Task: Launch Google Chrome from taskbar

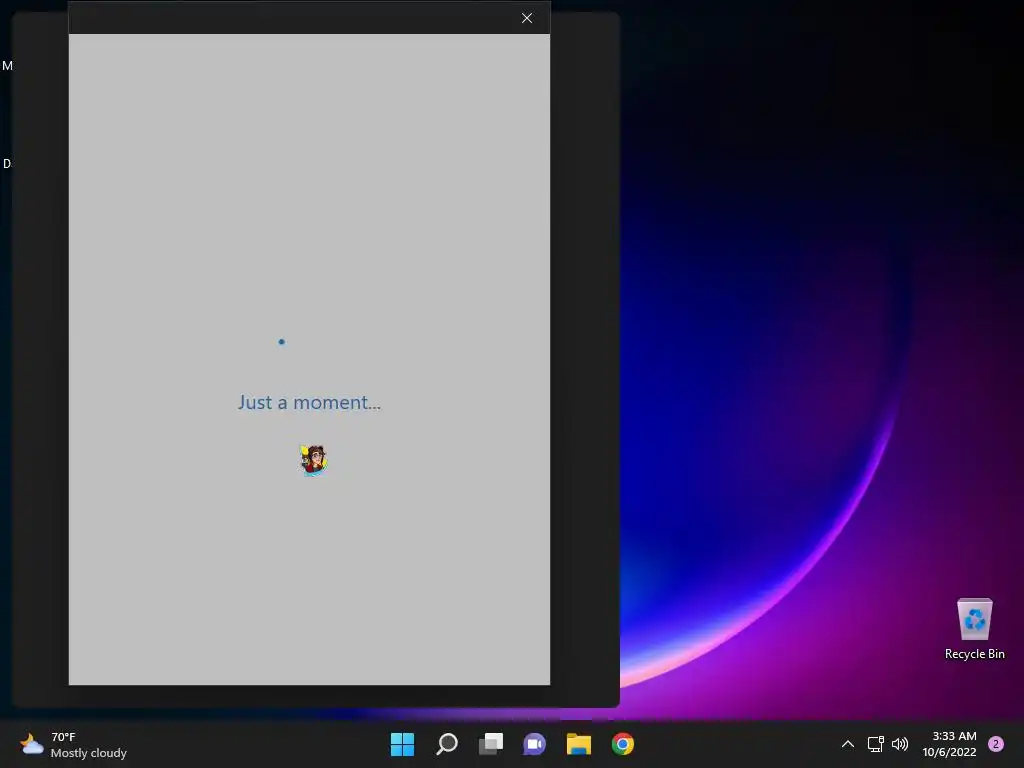Action: point(622,744)
